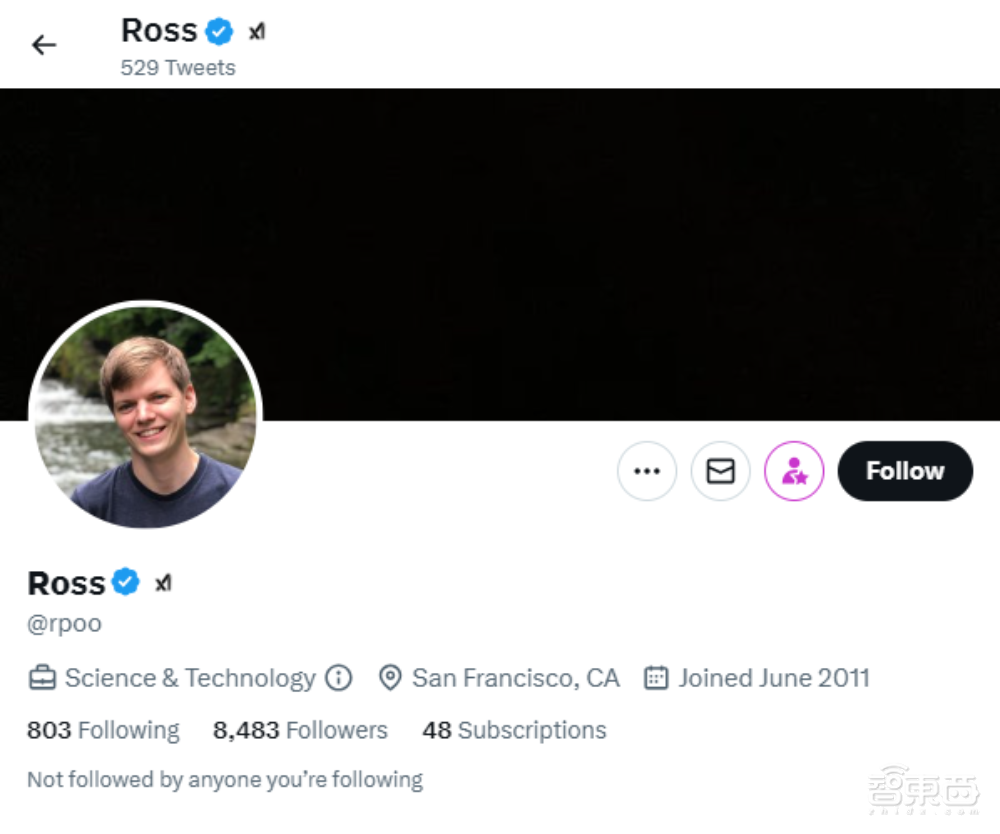Open the 803 Following list
Viewport: 1000px width, 834px height.
coord(103,731)
